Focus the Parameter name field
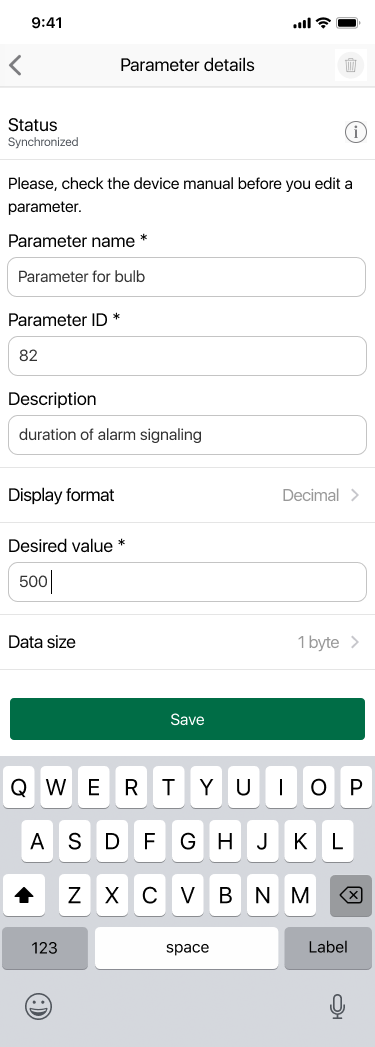The height and width of the screenshot is (1047, 375). pyautogui.click(x=187, y=276)
